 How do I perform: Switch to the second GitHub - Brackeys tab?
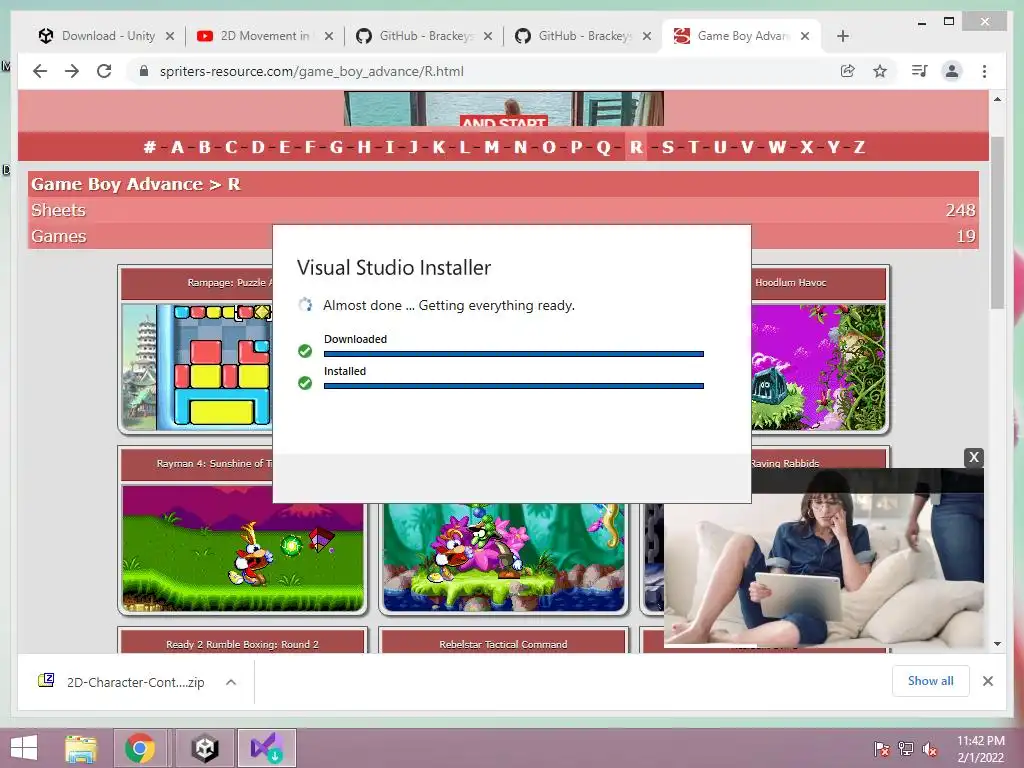tap(583, 36)
